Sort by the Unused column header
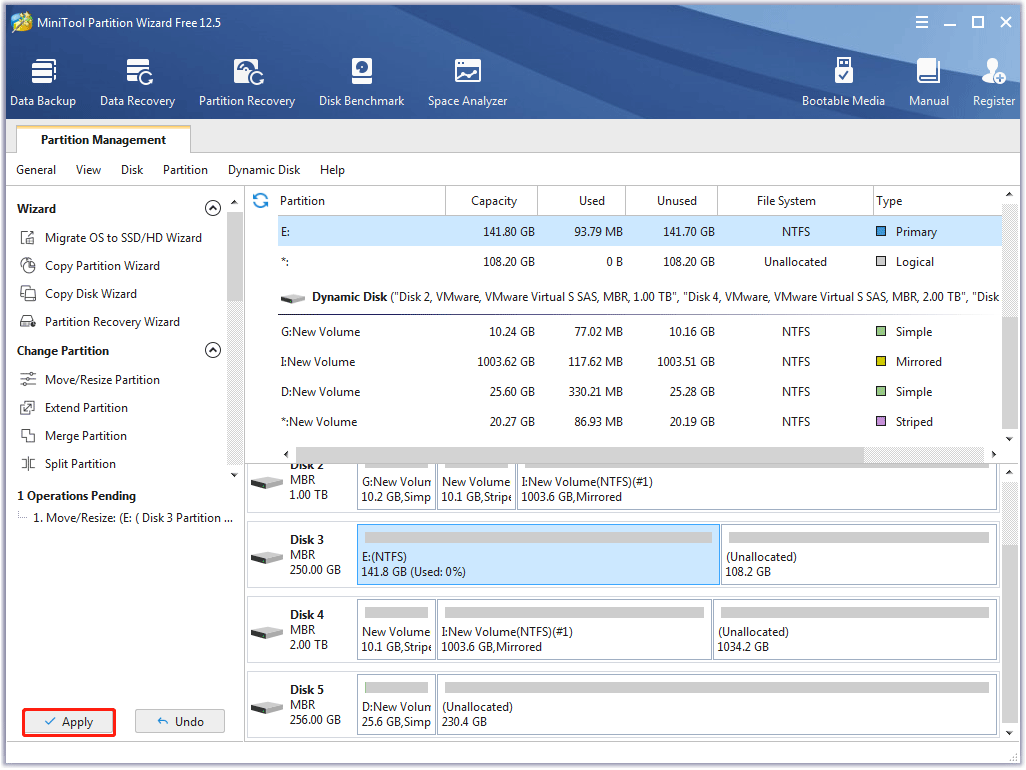1026x770 pixels. [672, 201]
